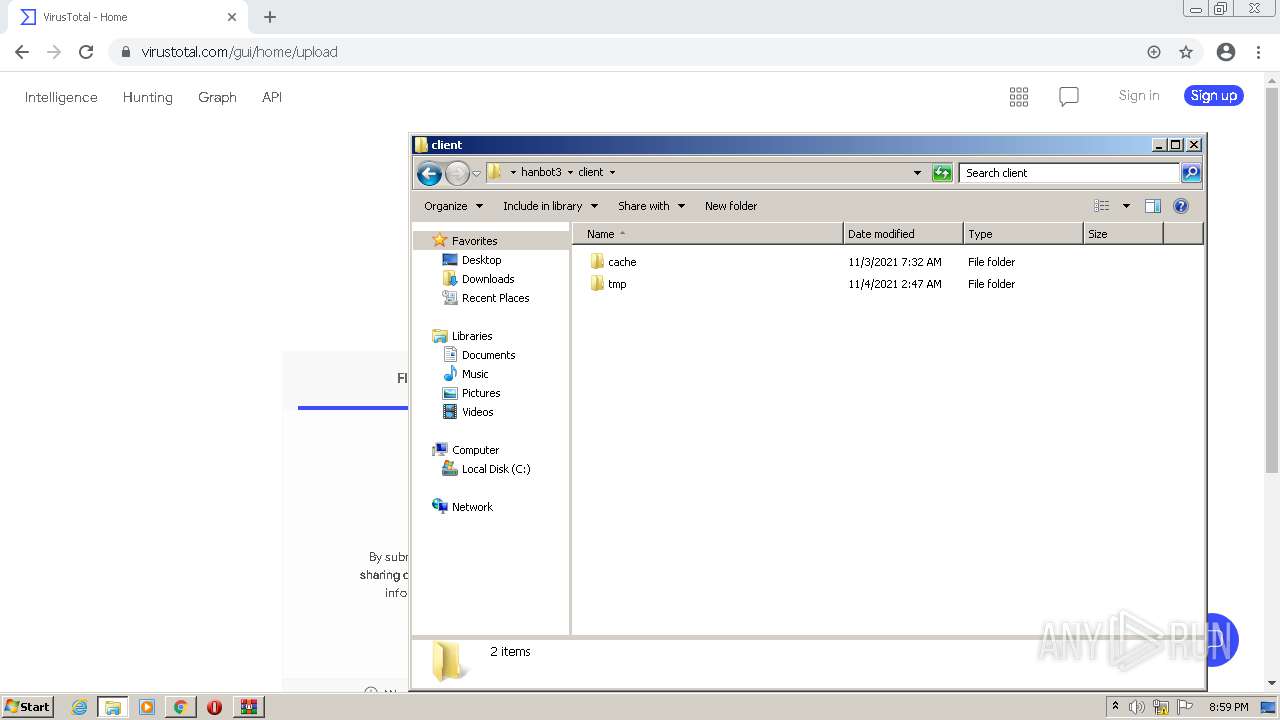Screen dimensions: 1280x720
Task: Show hidden tray icons arrow
Action: click(1115, 707)
